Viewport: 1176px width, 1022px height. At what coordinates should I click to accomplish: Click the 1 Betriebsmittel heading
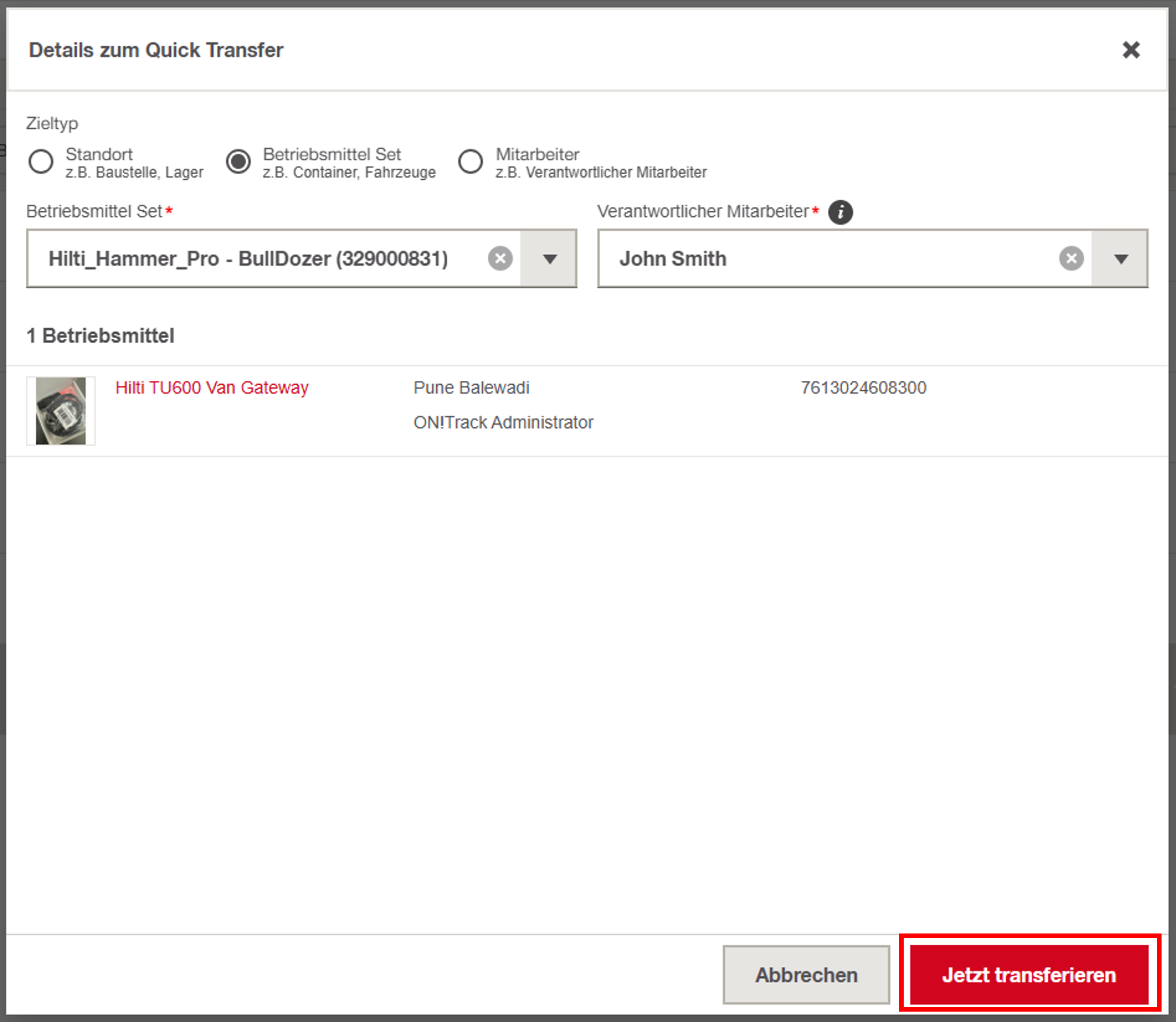pos(100,336)
